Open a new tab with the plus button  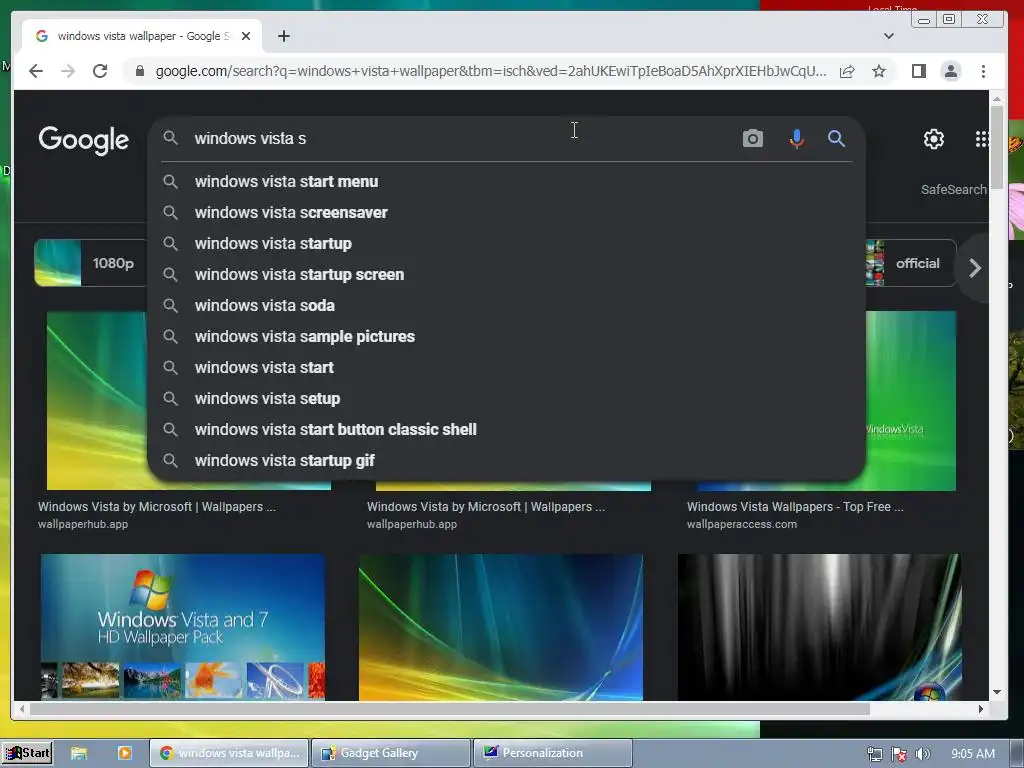283,37
